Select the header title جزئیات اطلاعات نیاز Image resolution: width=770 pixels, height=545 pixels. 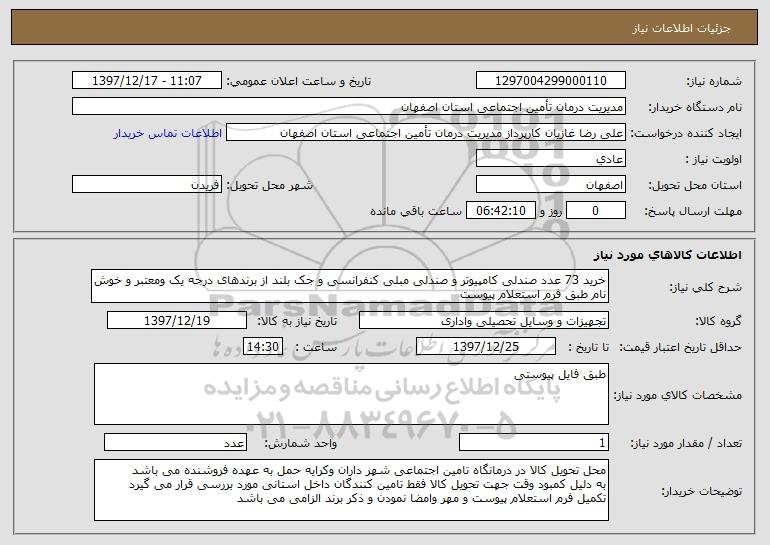[681, 28]
